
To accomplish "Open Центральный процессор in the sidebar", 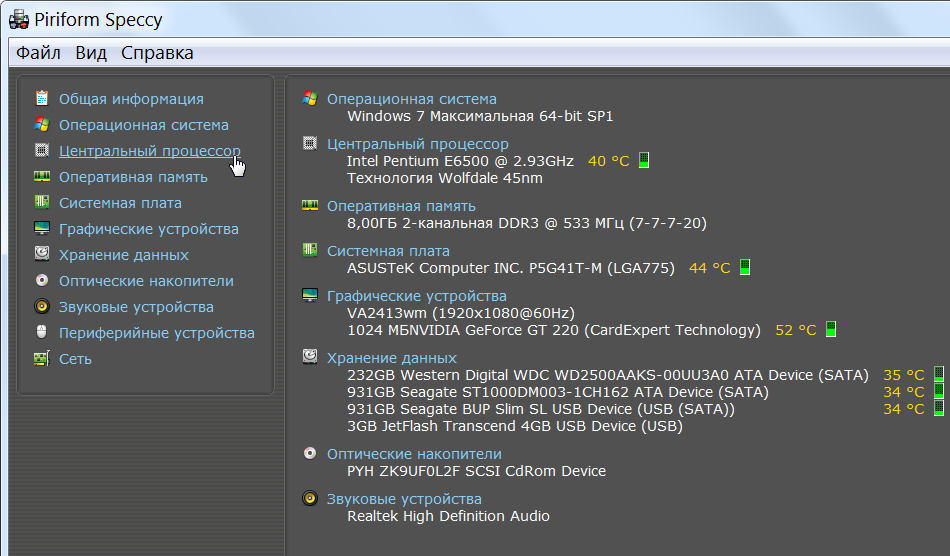I will 150,151.
